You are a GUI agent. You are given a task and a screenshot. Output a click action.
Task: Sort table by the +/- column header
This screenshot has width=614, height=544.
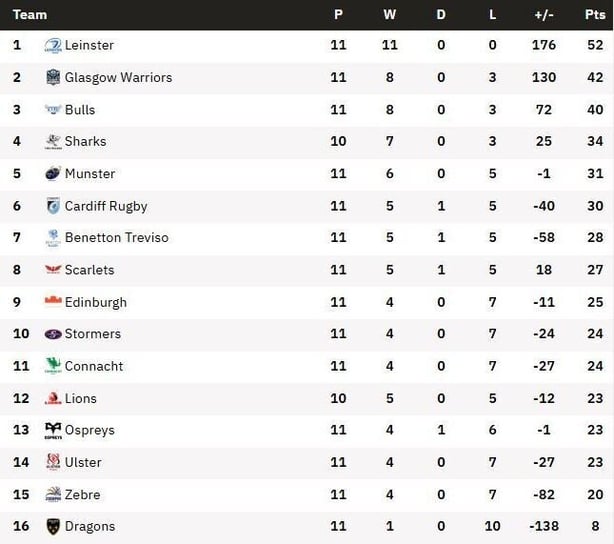pyautogui.click(x=544, y=14)
